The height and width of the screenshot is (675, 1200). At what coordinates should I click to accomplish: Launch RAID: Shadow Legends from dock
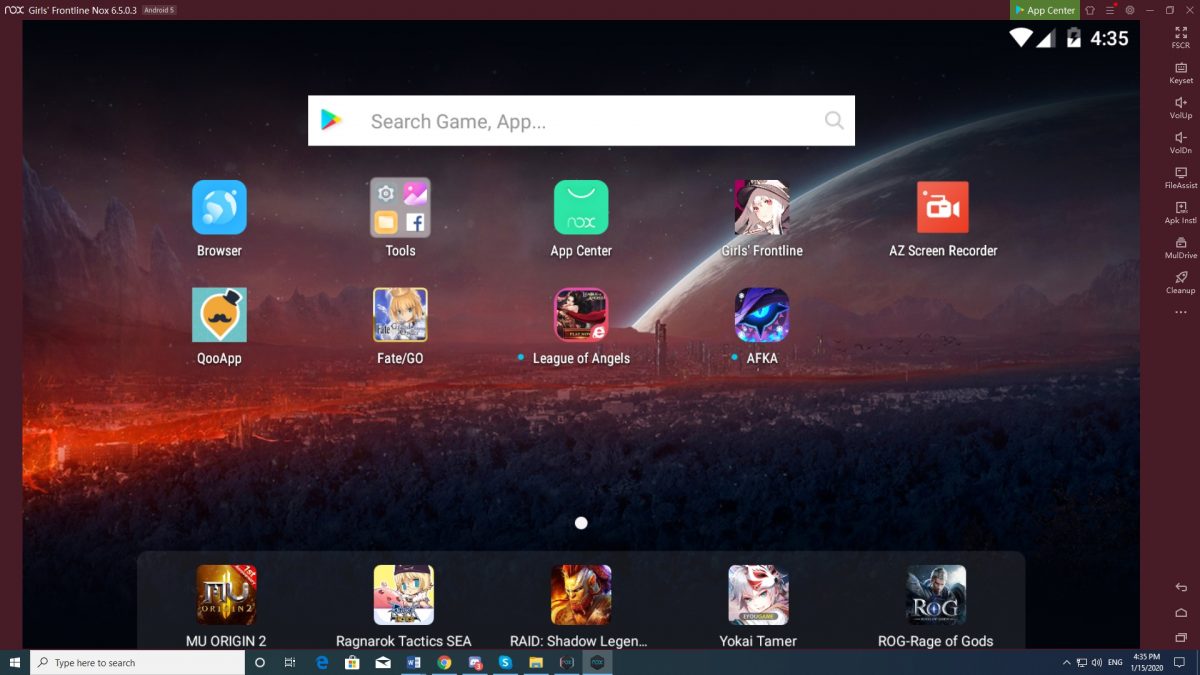click(581, 595)
